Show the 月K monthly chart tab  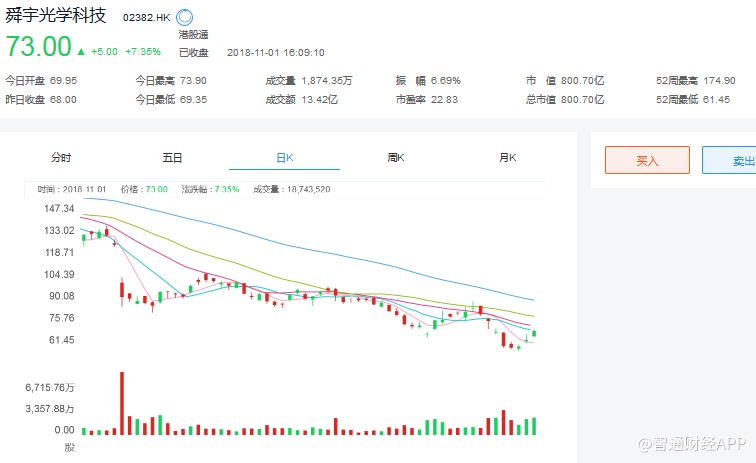(507, 157)
